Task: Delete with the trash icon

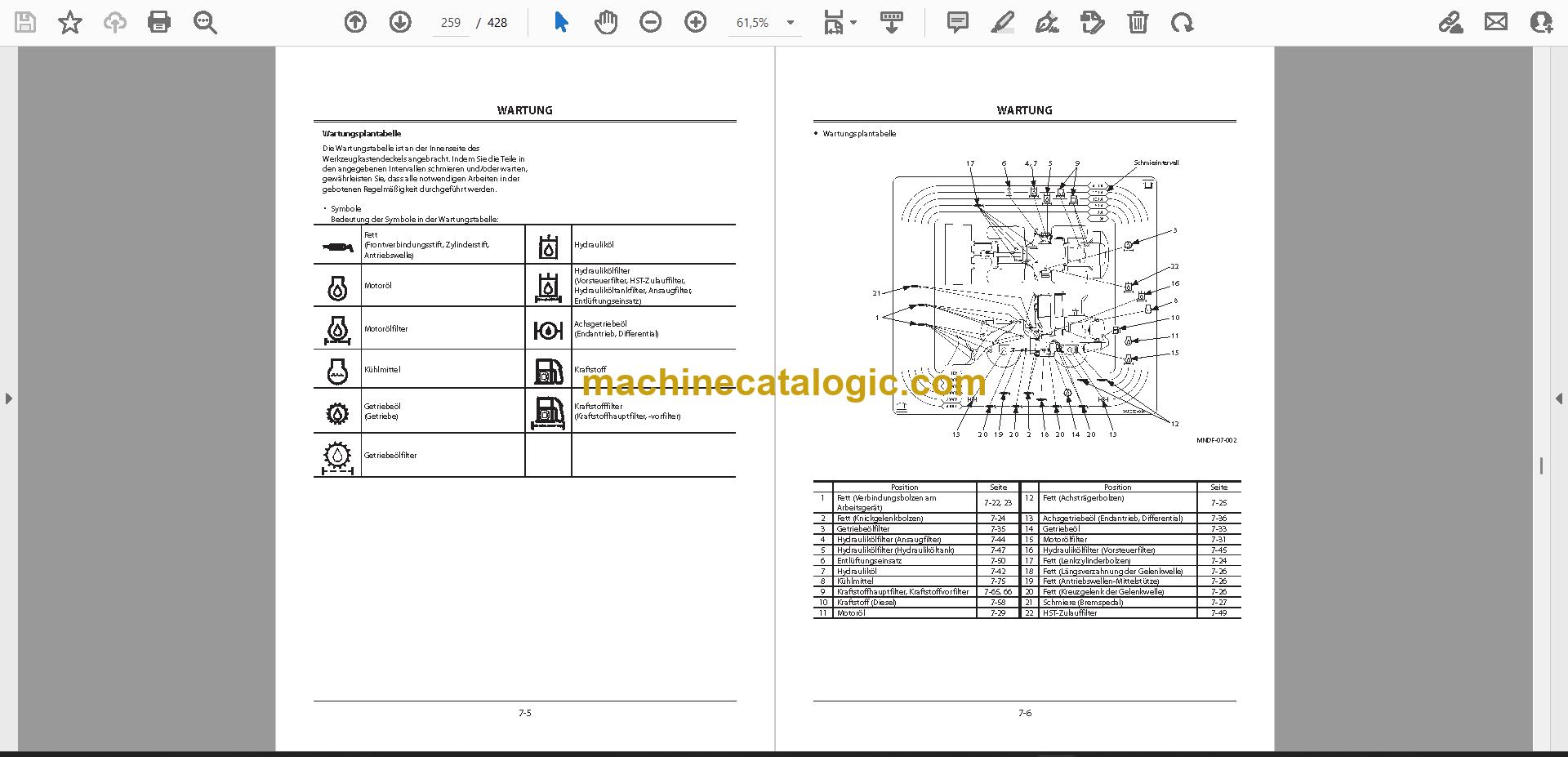Action: click(1138, 22)
